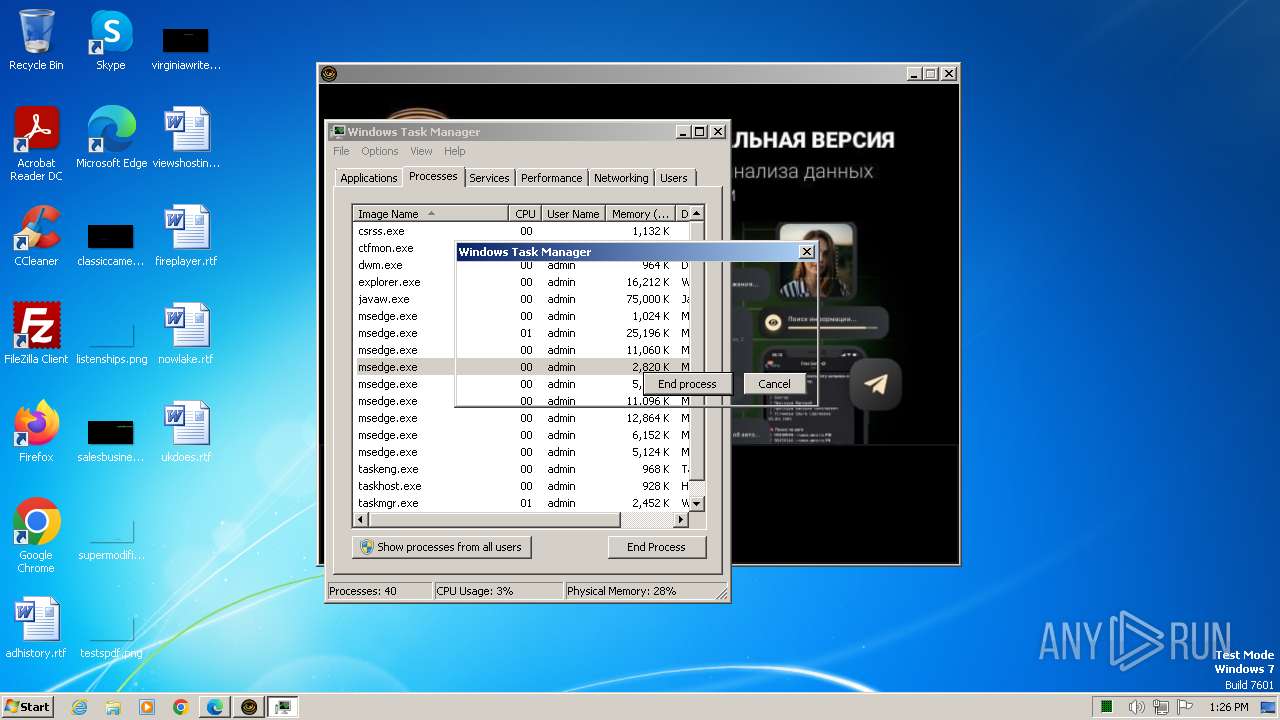The width and height of the screenshot is (1280, 720).
Task: Open Task Manager View menu
Action: pos(421,151)
